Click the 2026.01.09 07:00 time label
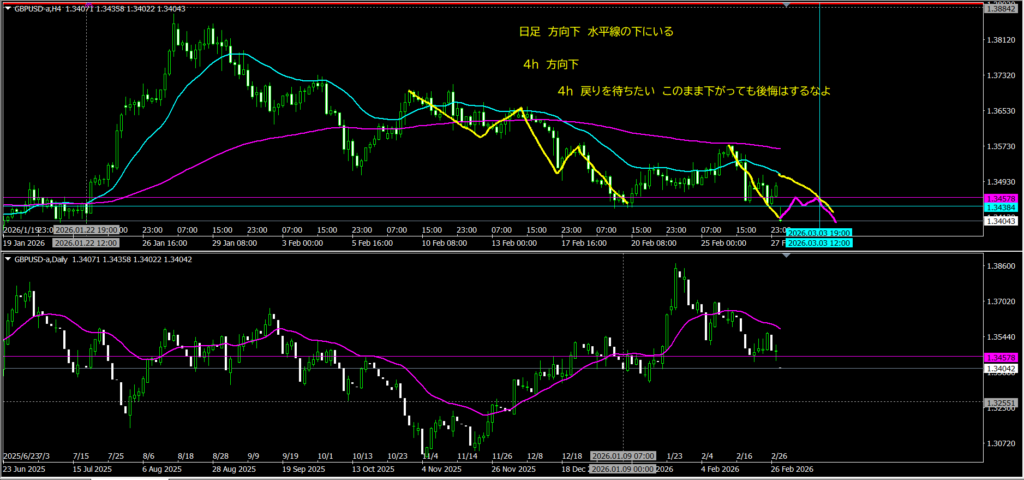Viewport: 1024px width, 480px height. (x=622, y=457)
